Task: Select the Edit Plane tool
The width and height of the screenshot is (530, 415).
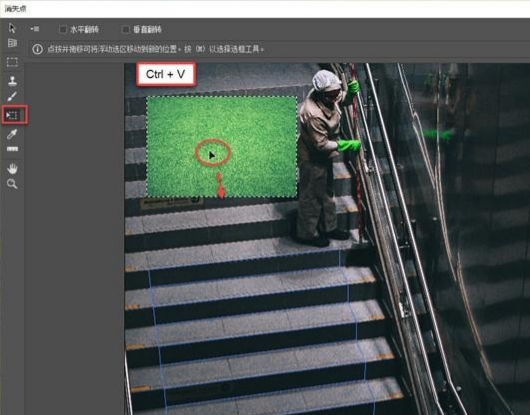Action: [x=12, y=28]
